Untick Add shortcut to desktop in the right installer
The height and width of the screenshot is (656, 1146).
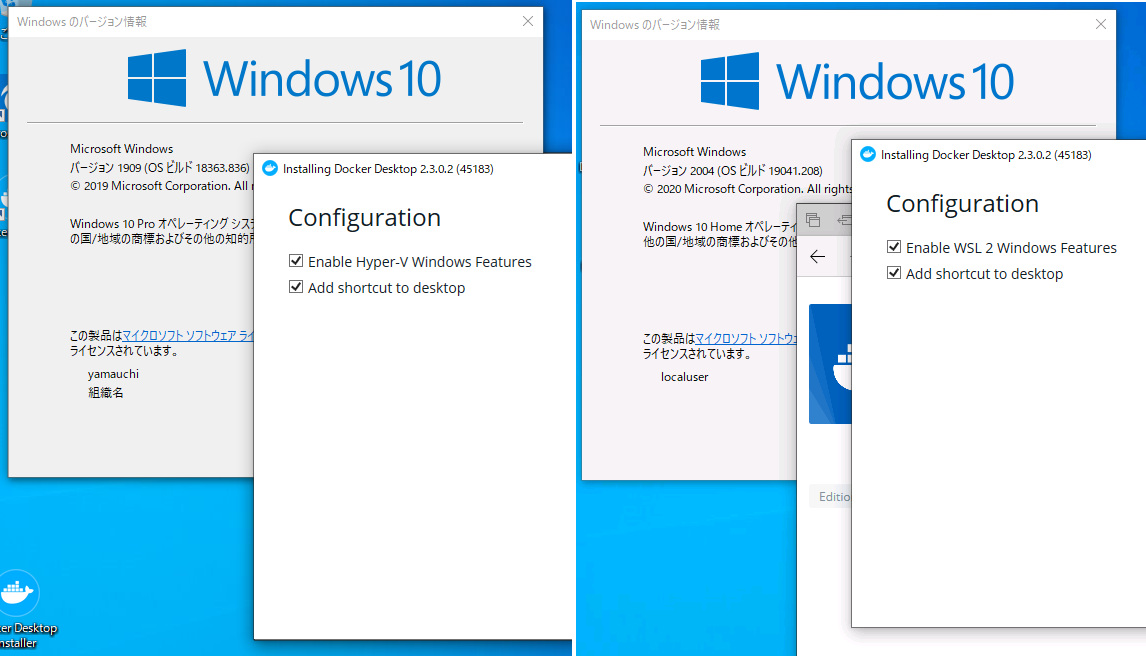pyautogui.click(x=894, y=273)
